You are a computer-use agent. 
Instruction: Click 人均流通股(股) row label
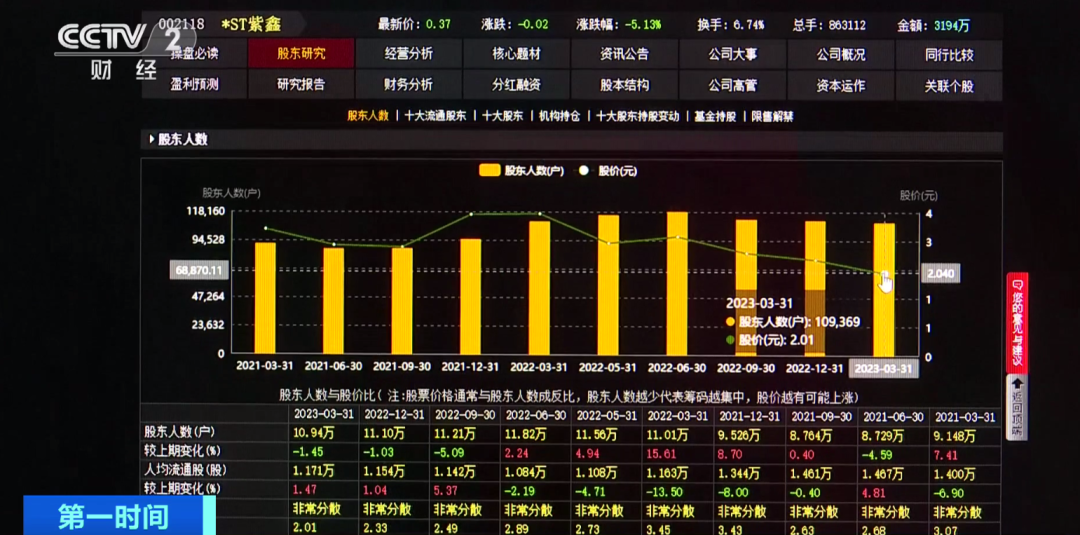[x=185, y=470]
